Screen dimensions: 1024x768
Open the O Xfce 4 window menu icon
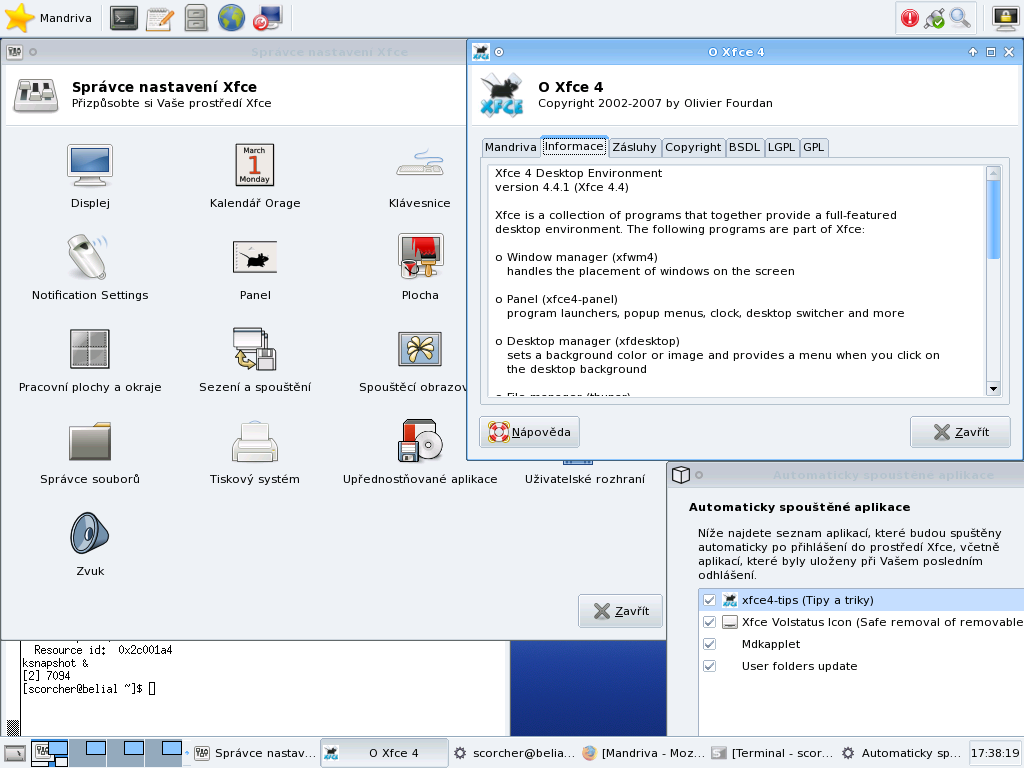(481, 52)
